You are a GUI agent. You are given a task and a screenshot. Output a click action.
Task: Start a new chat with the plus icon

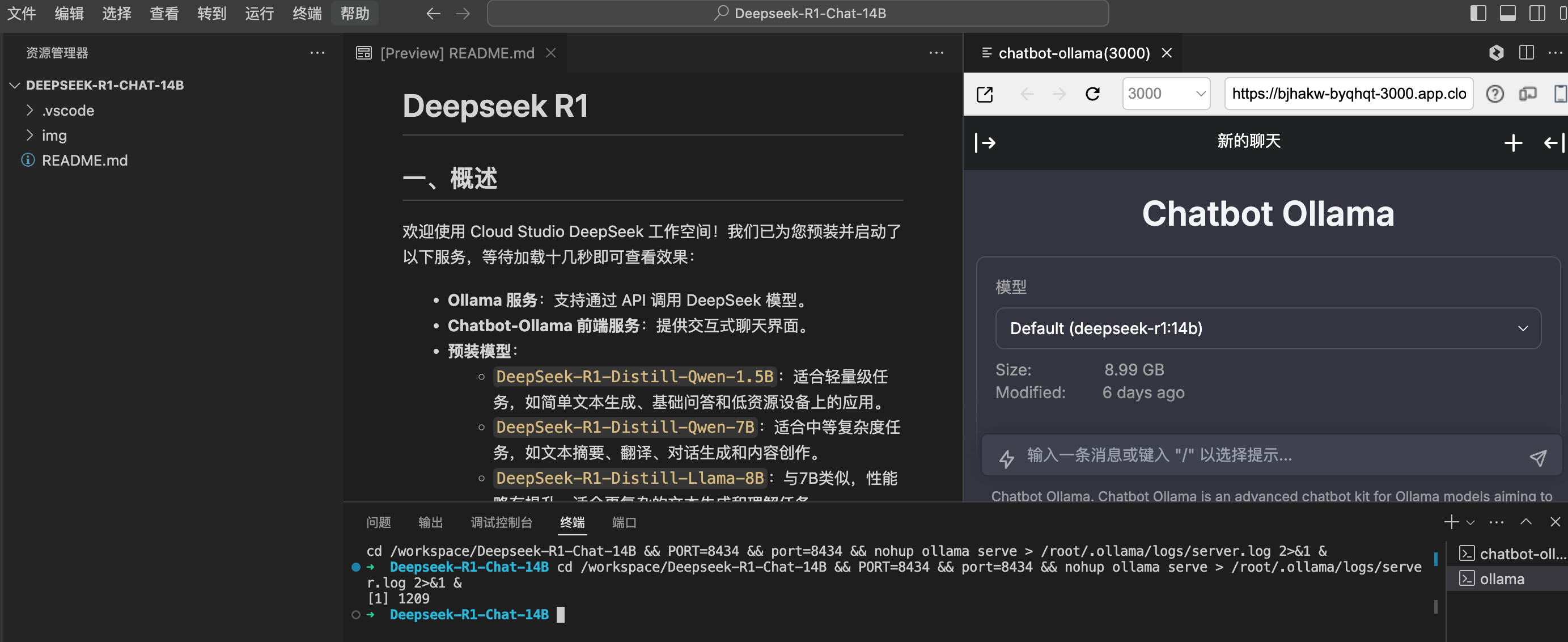(x=1512, y=142)
